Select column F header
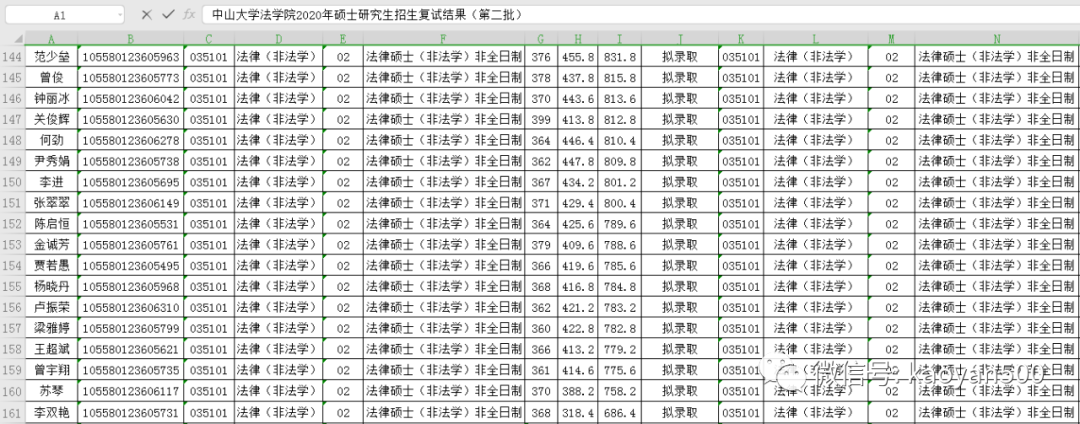The height and width of the screenshot is (424, 1080). tap(444, 39)
